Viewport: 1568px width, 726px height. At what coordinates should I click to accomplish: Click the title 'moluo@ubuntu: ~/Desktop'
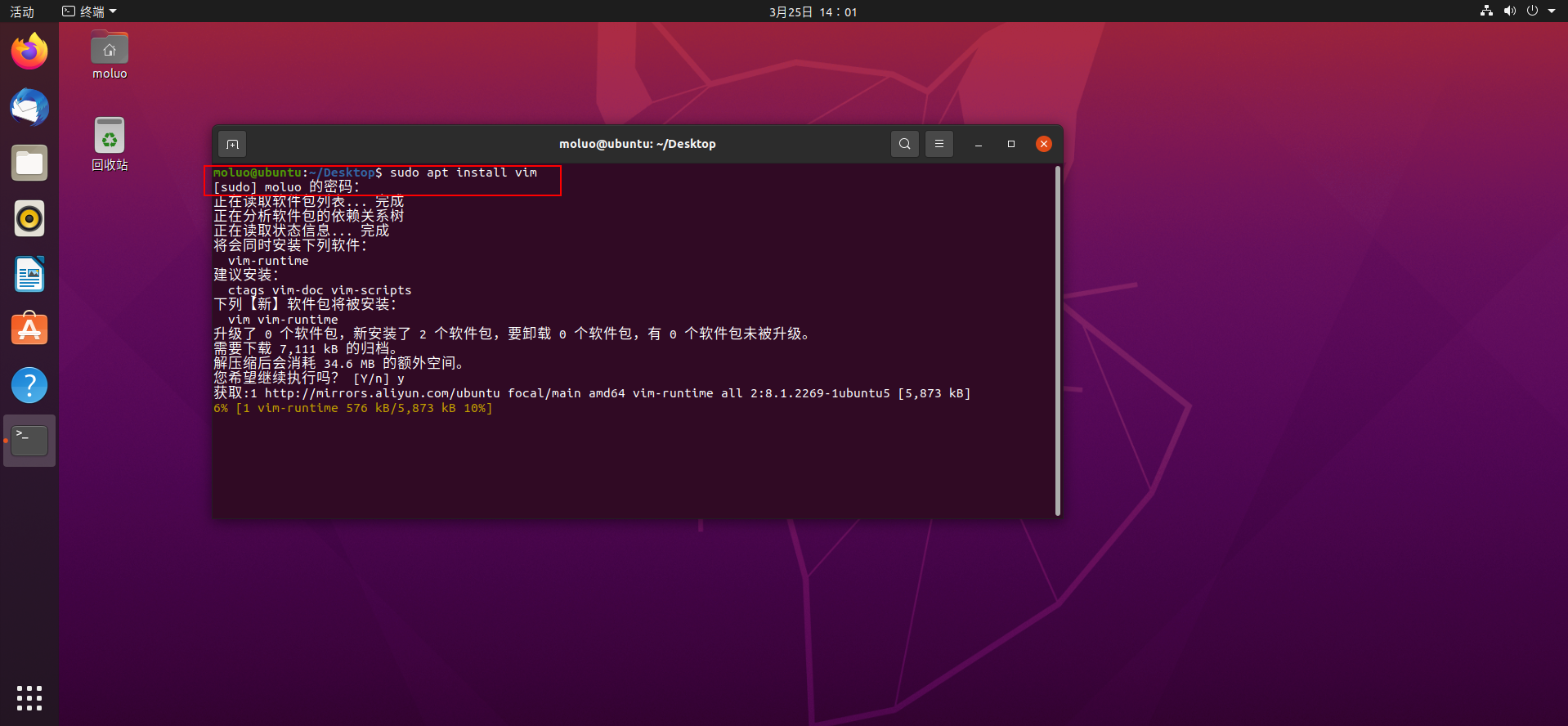pos(638,144)
